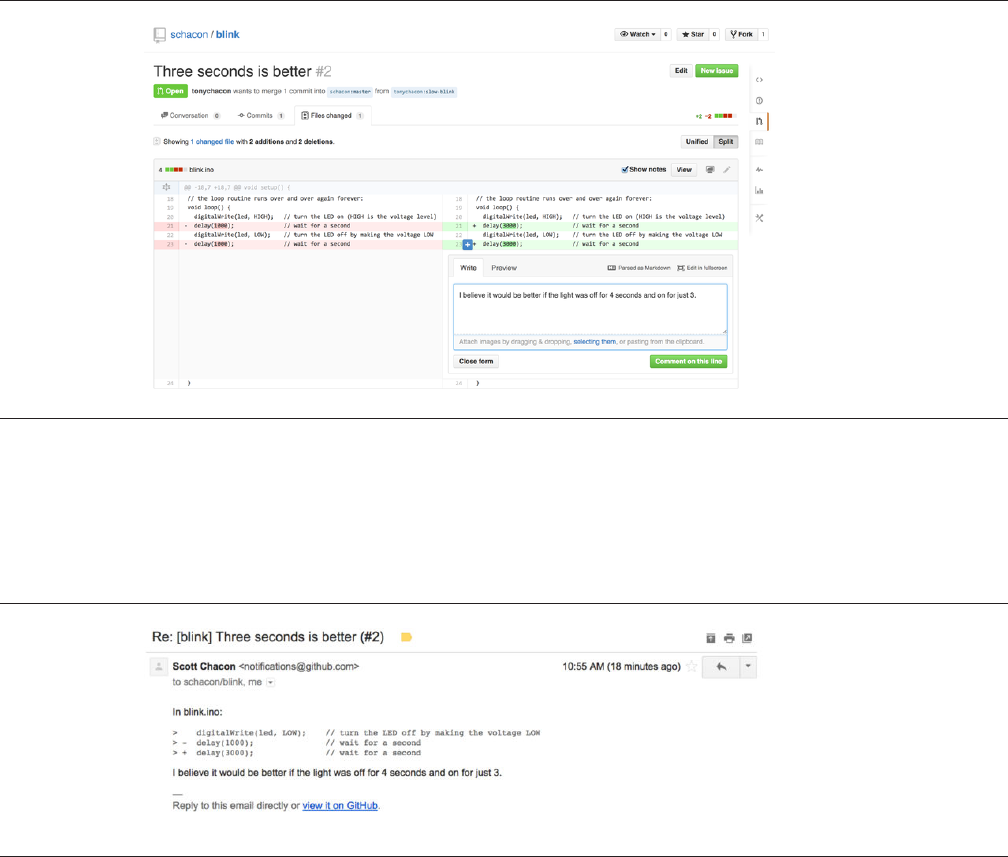Open the Wiki sidebar icon
The image size is (1008, 857).
[759, 141]
